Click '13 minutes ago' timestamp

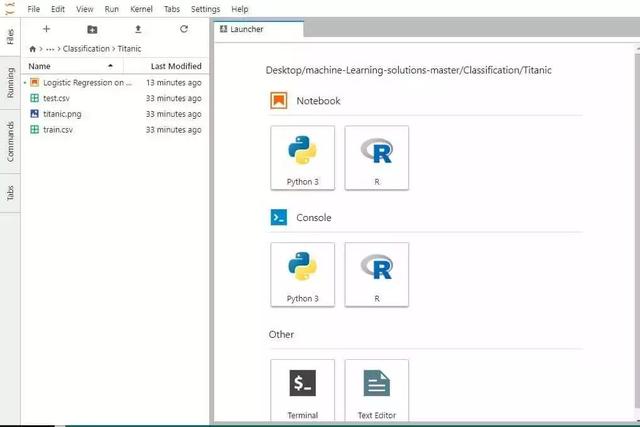tap(174, 82)
